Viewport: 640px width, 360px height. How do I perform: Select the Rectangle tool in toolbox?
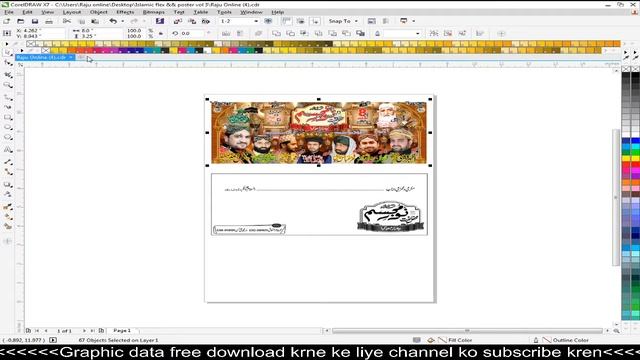click(x=8, y=118)
